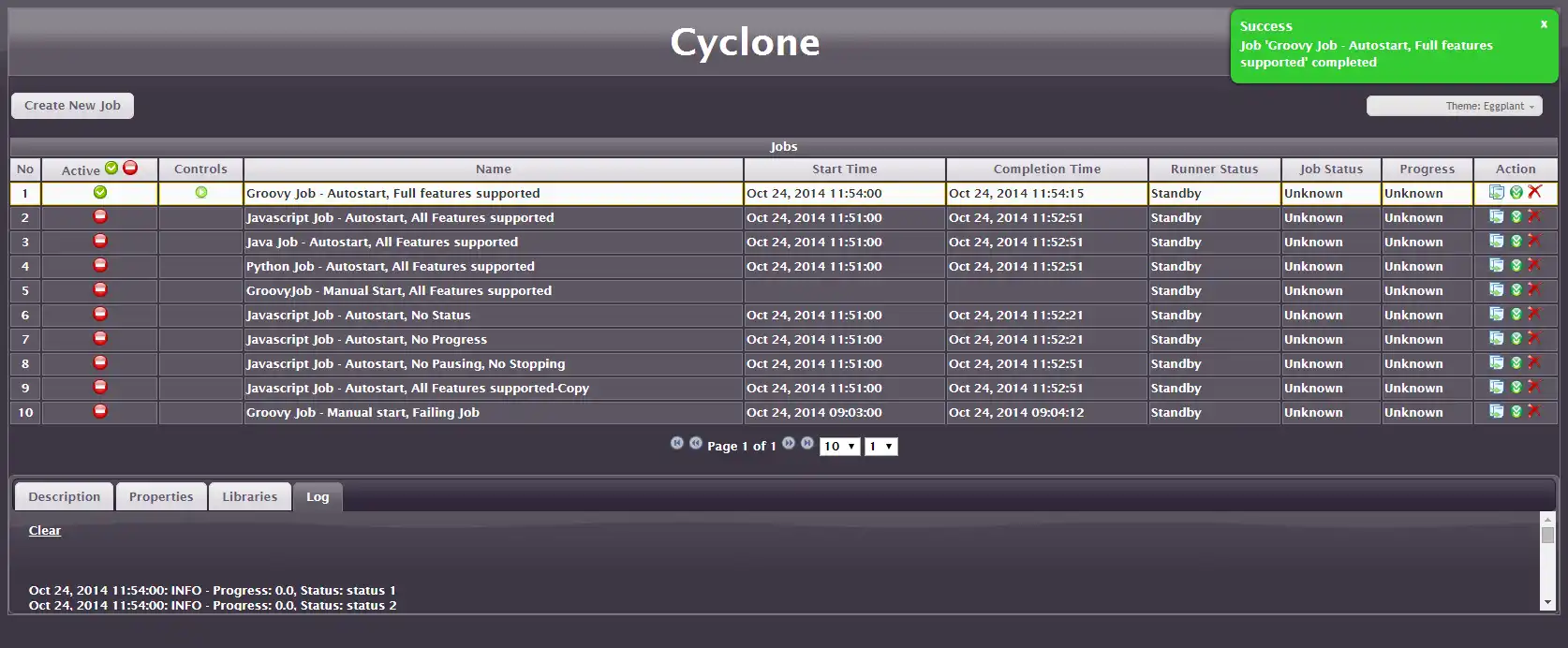Select Javascript Job - Autostart, No Pausing, No Stopping
Viewport: 1568px width, 648px height.
(x=406, y=363)
